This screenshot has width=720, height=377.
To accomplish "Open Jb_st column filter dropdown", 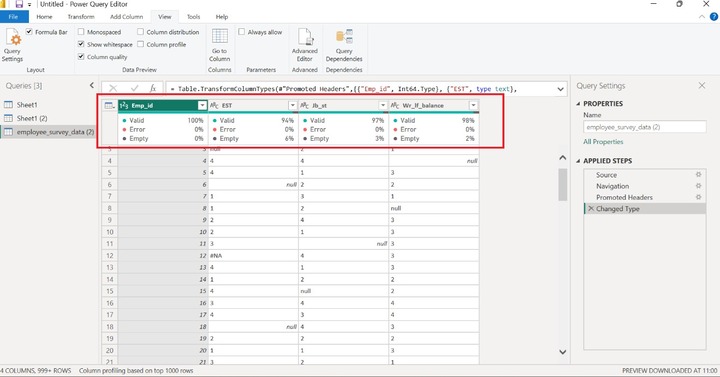I will tap(383, 106).
